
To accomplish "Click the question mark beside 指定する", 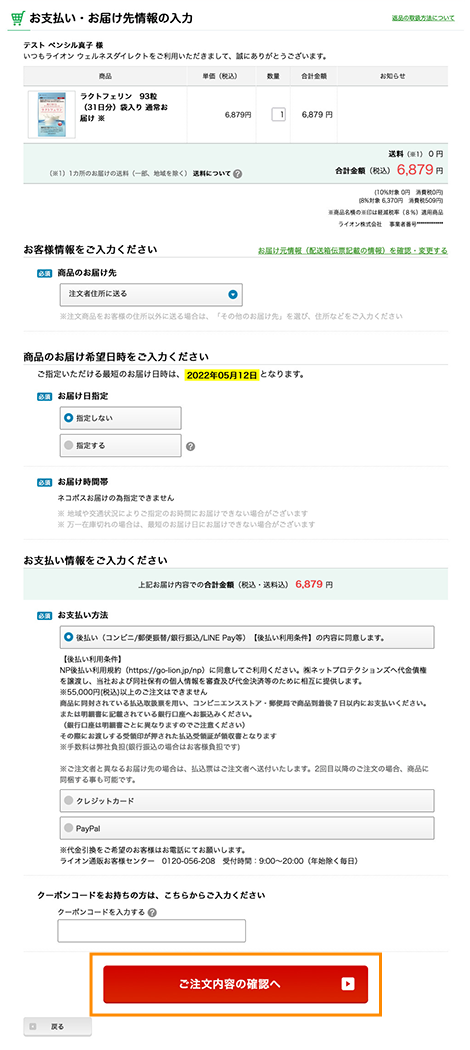I will (190, 446).
